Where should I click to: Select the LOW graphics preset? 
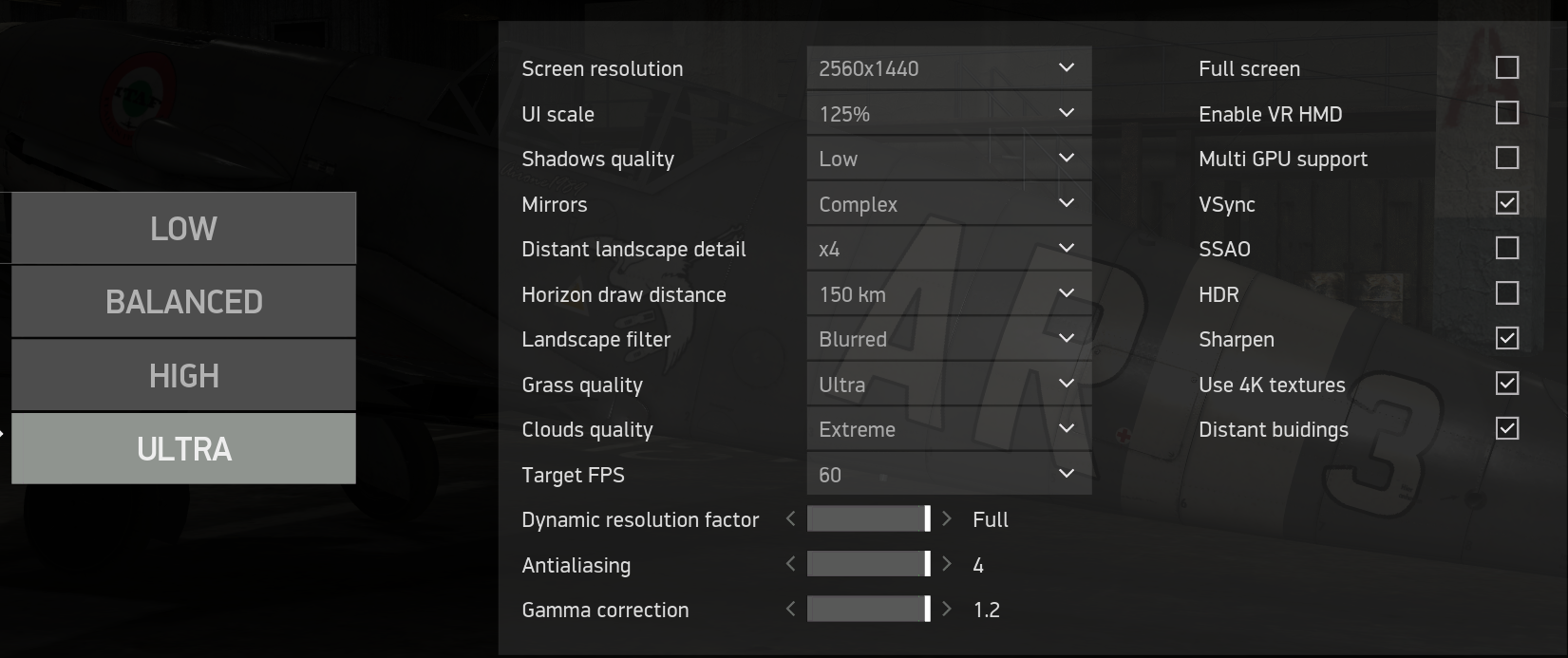click(183, 228)
